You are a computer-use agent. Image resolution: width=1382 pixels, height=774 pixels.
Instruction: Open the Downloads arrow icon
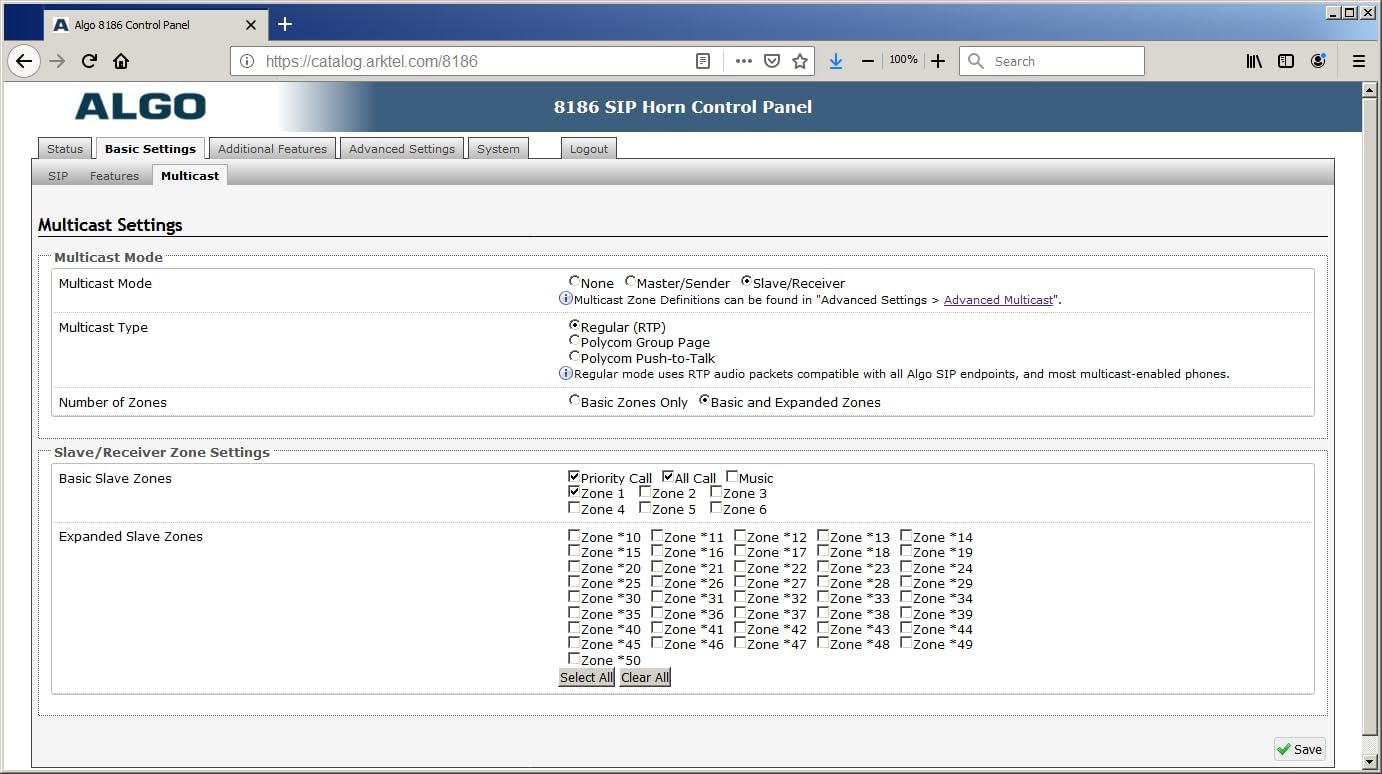click(x=836, y=61)
